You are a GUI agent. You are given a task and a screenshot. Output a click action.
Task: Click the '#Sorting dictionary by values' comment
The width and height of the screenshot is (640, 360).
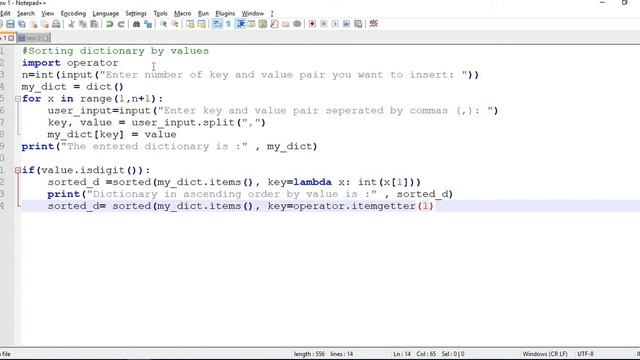116,51
